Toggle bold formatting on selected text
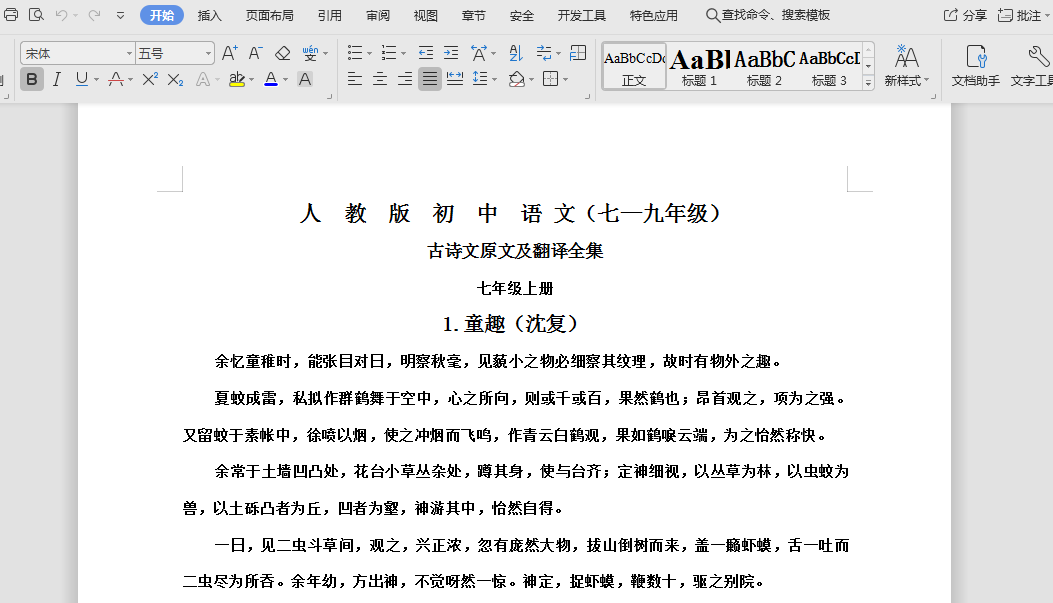Viewport: 1053px width, 603px height. (32, 79)
